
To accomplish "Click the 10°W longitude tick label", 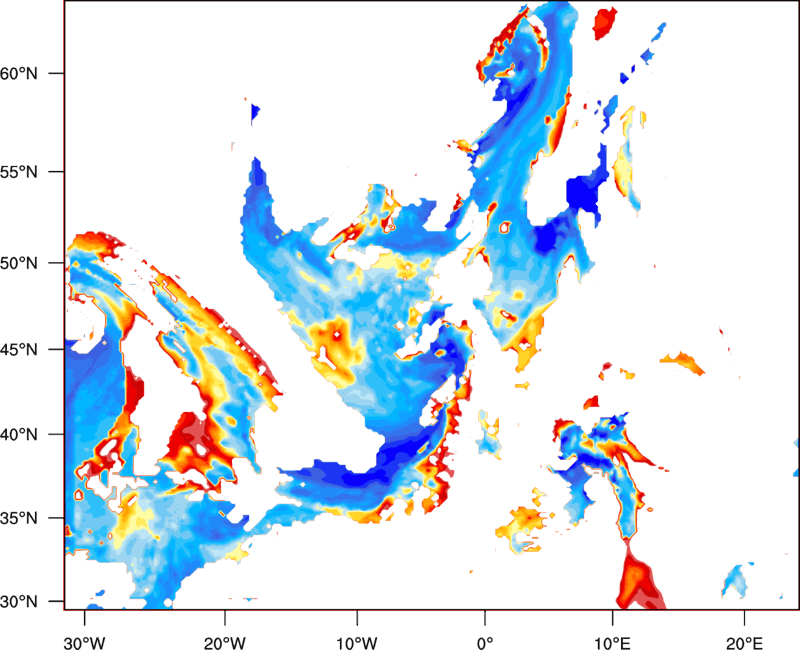I will click(x=356, y=641).
